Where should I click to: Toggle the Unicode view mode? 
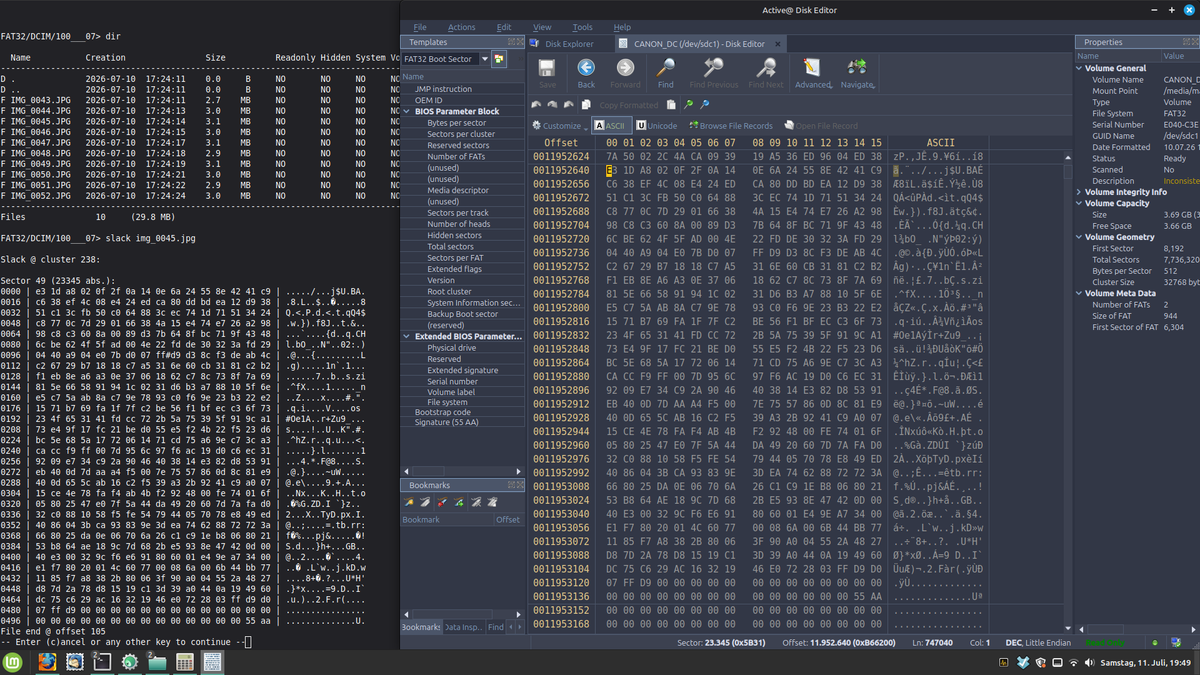(656, 126)
